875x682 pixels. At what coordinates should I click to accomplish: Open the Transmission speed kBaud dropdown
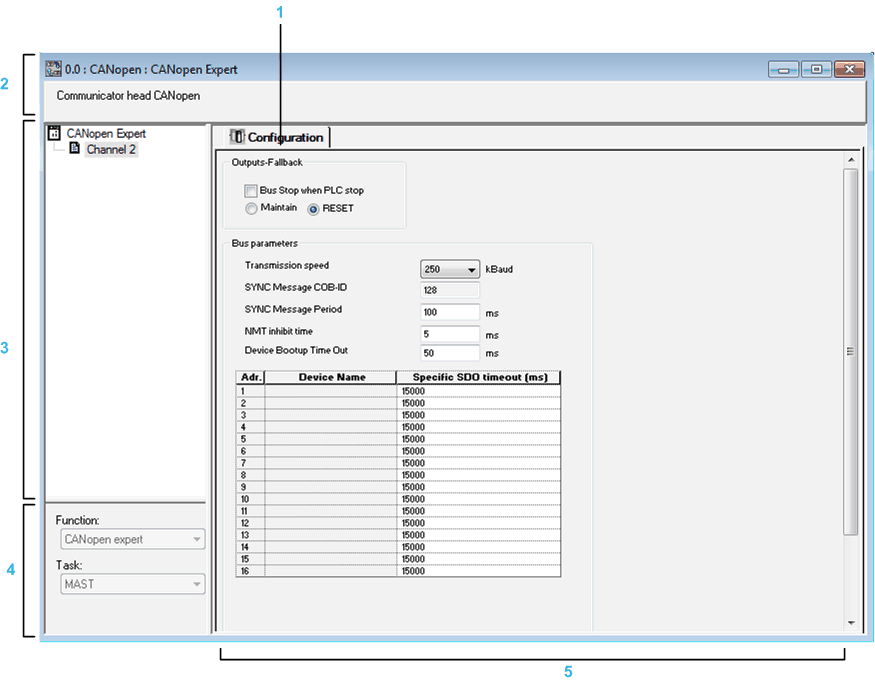pyautogui.click(x=450, y=269)
